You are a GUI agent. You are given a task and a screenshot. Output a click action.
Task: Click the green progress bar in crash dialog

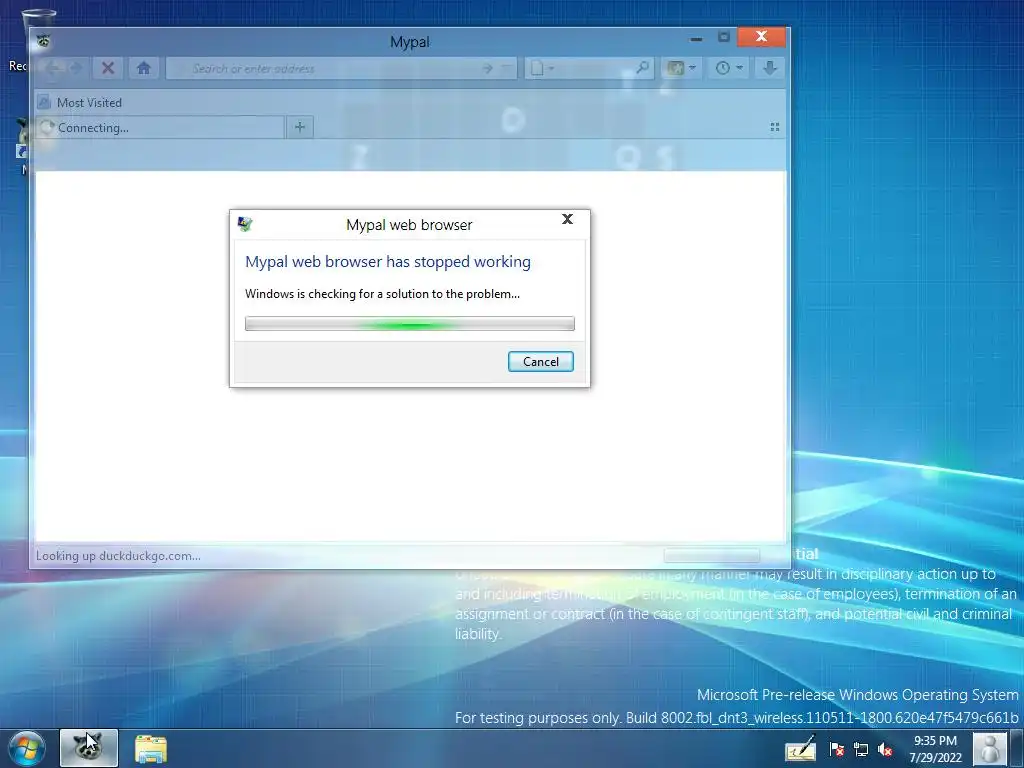pos(409,324)
